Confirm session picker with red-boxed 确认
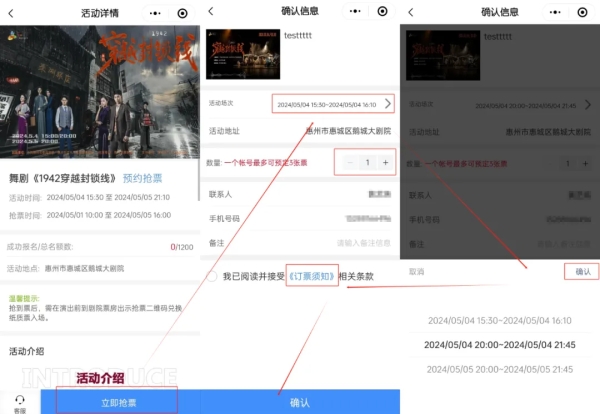Image resolution: width=600 pixels, height=414 pixels. (x=582, y=271)
